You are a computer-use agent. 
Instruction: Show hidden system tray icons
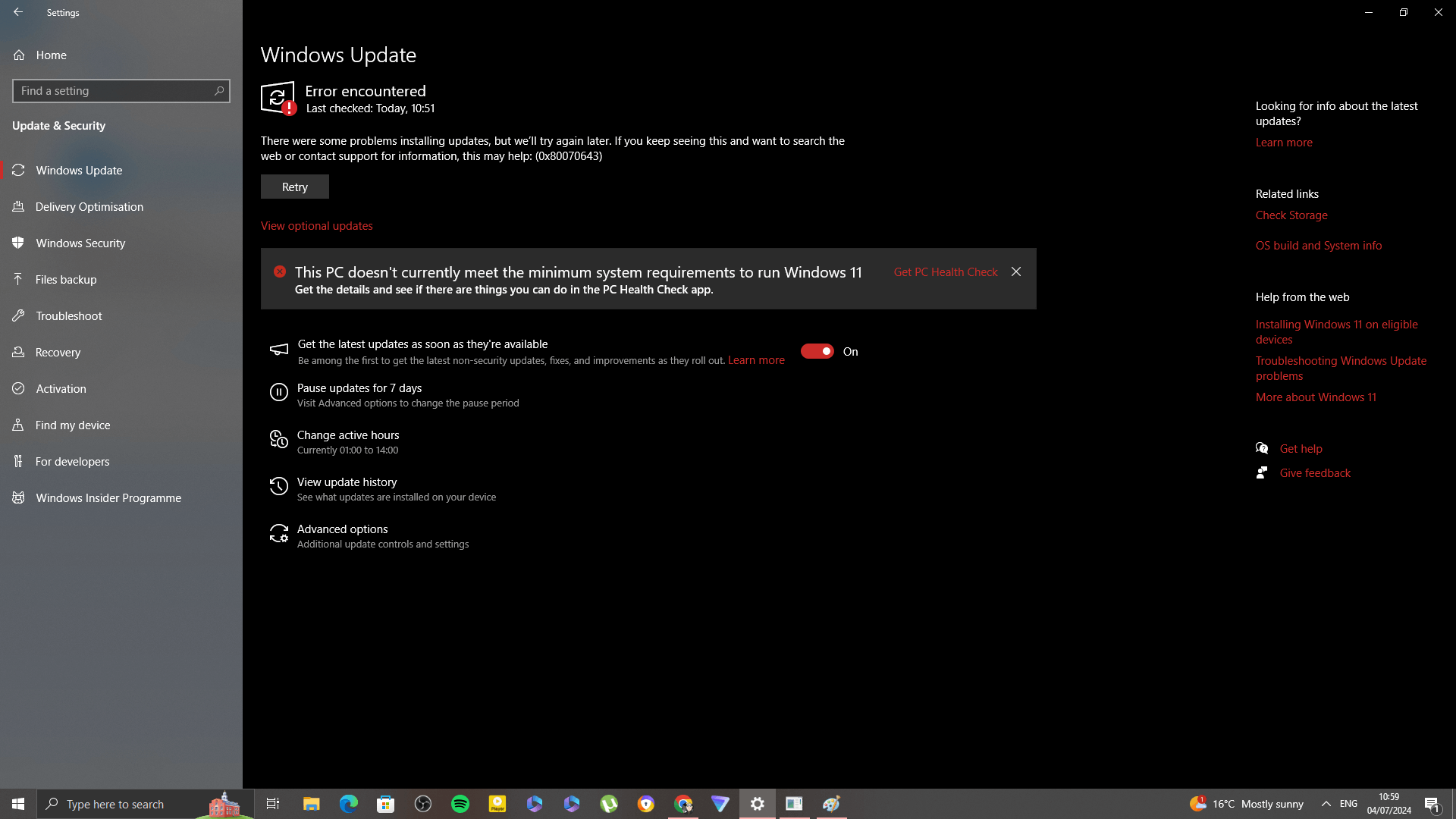point(1326,804)
